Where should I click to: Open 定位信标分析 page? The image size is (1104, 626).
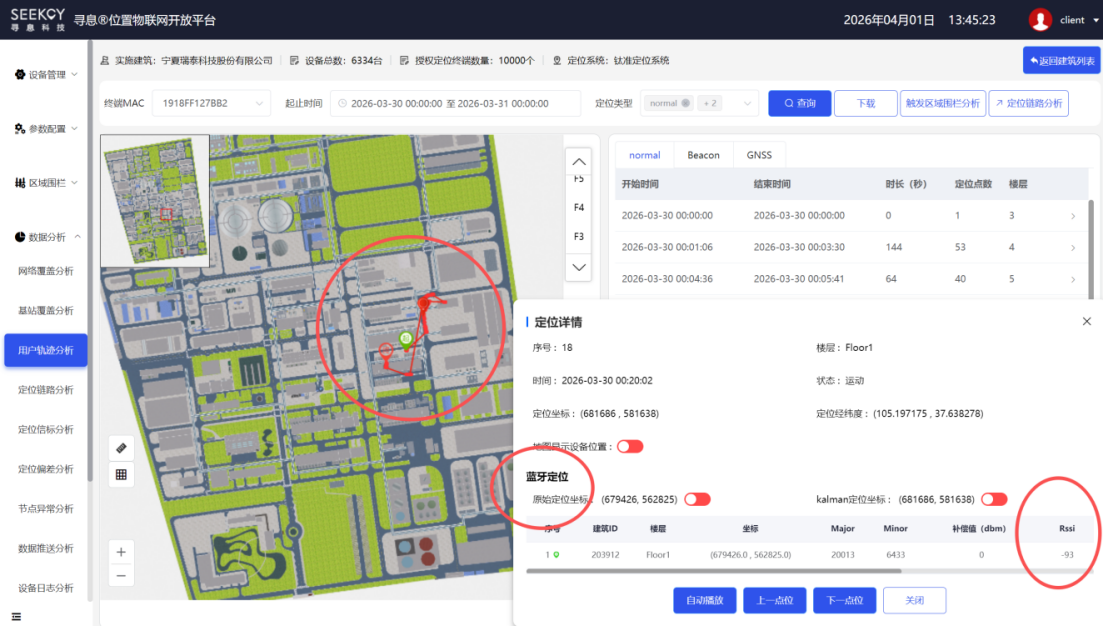[x=46, y=430]
